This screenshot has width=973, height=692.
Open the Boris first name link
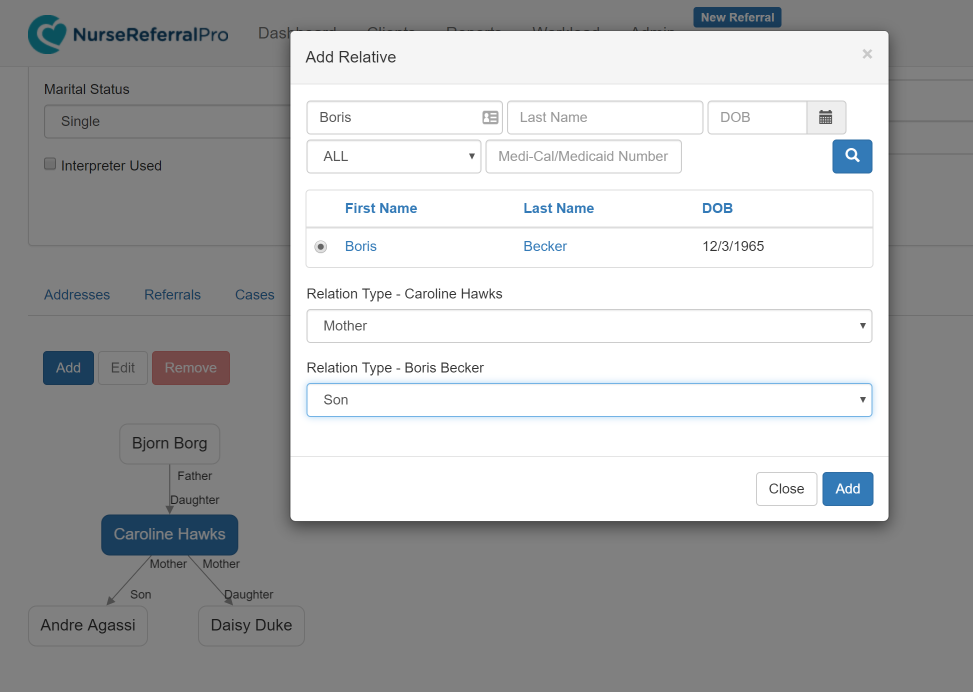point(360,246)
